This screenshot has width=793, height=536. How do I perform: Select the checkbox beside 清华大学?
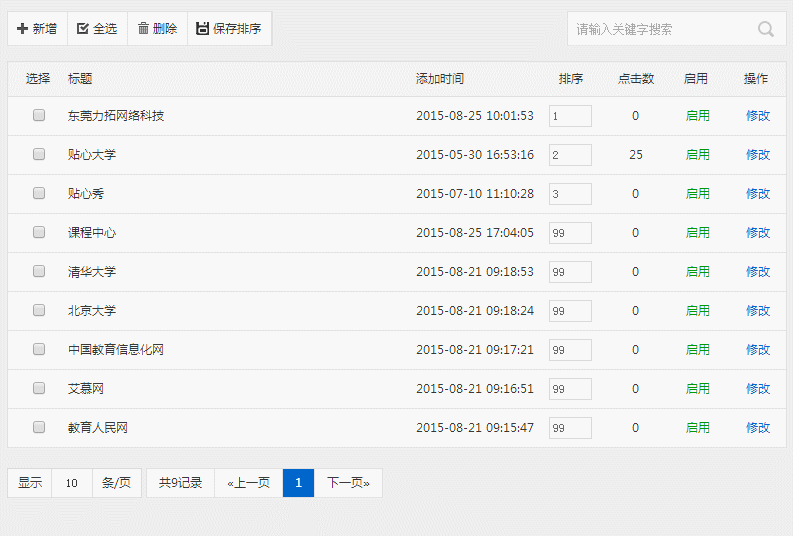39,272
